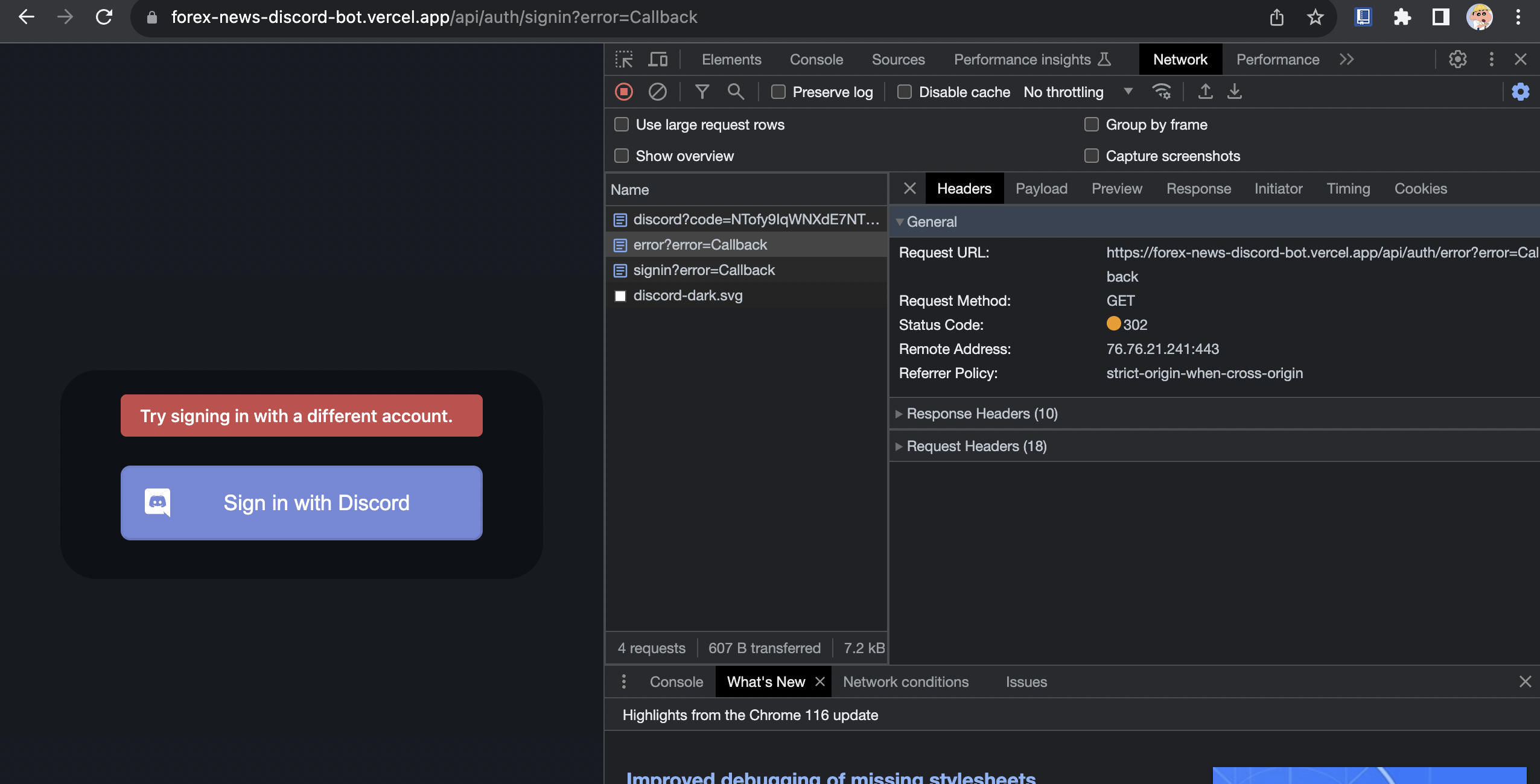Open the network request filter
Image resolution: width=1540 pixels, height=784 pixels.
coord(702,92)
